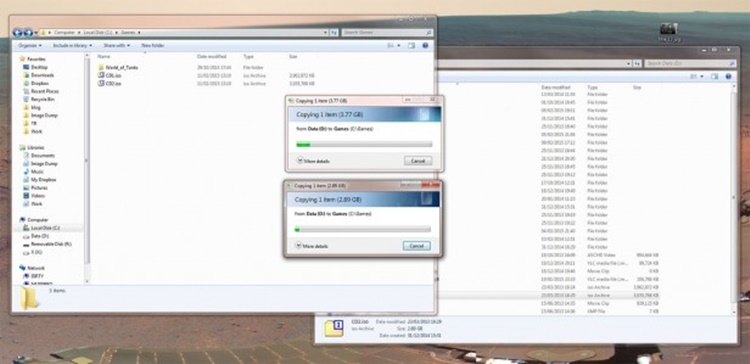This screenshot has height=364, width=750.
Task: Click the Search Data (D:) input field
Action: coord(690,63)
